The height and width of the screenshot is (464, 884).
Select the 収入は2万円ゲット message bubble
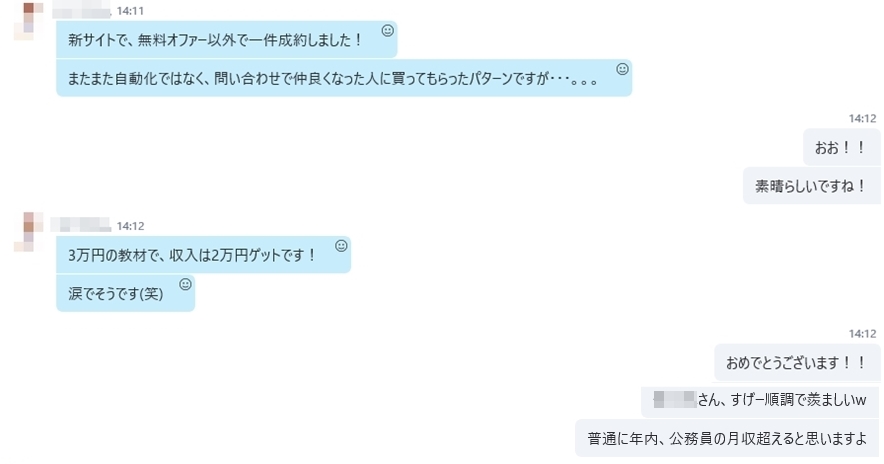pos(204,255)
